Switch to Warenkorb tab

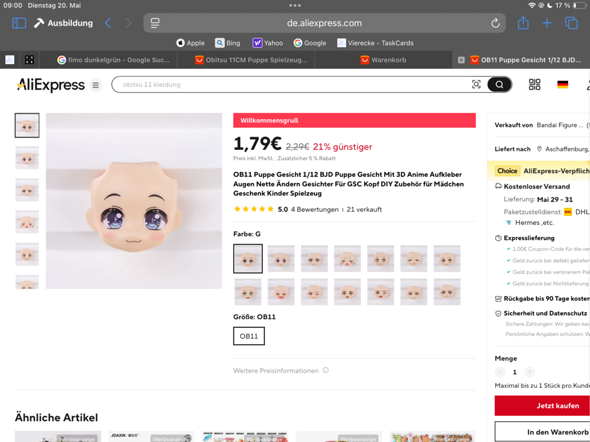383,60
